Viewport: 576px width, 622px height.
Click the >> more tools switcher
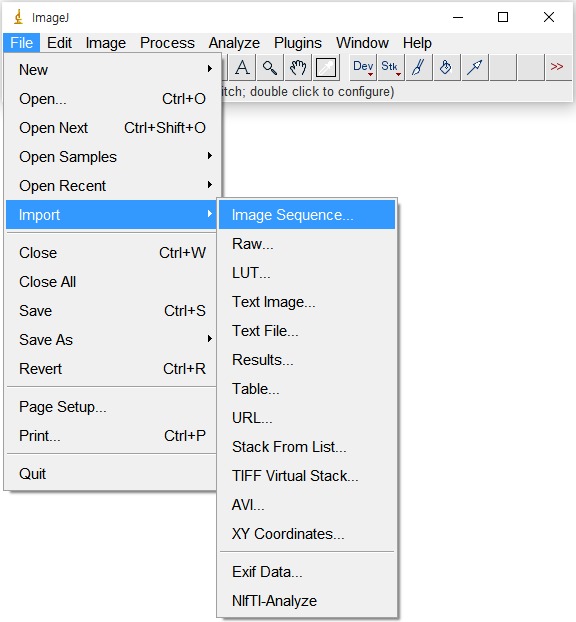(x=557, y=67)
